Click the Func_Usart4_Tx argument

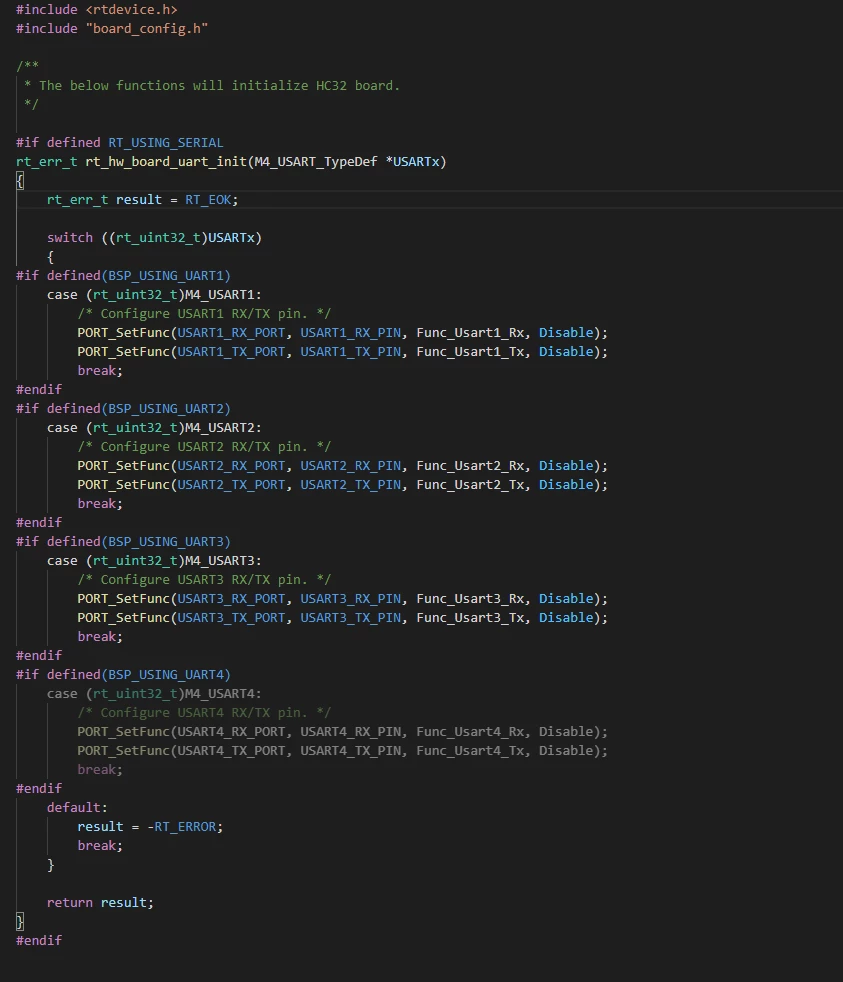point(470,751)
